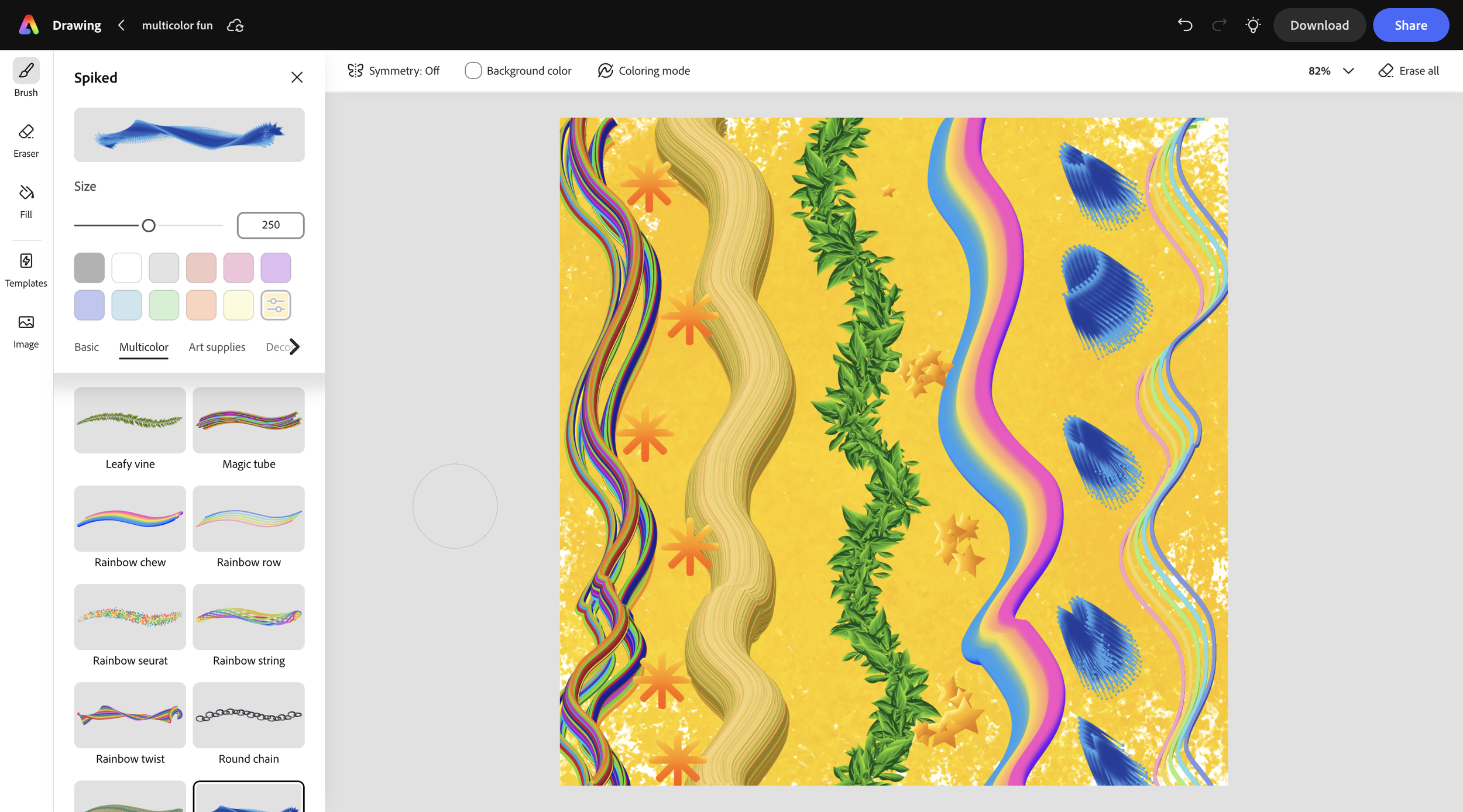The image size is (1463, 812).
Task: Toggle Symmetry off setting
Action: tap(393, 71)
